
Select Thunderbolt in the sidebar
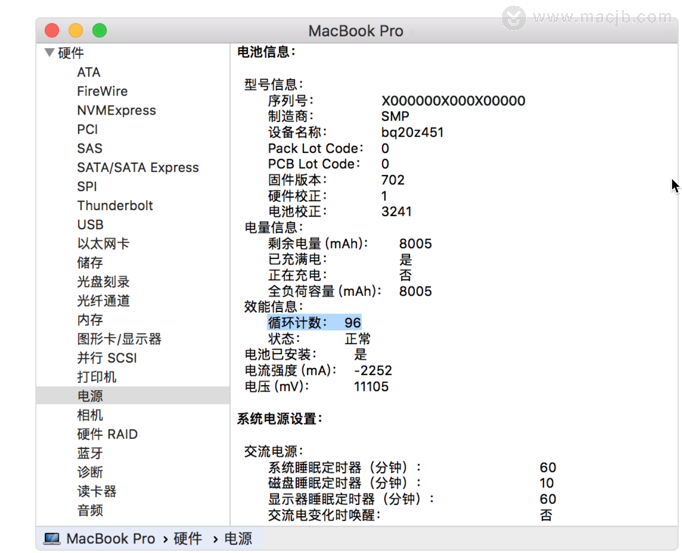pyautogui.click(x=115, y=206)
